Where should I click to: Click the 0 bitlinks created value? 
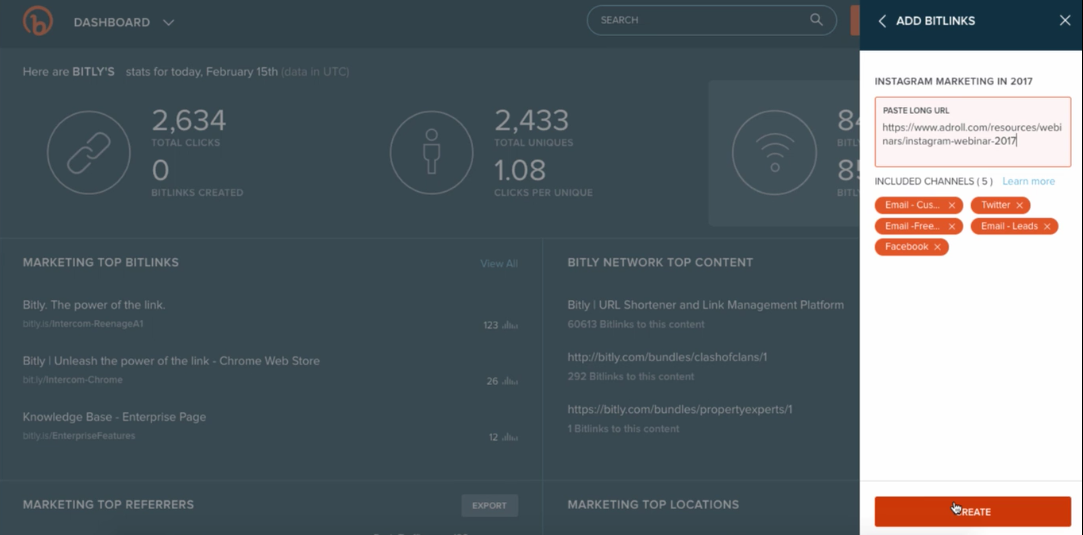tap(160, 171)
